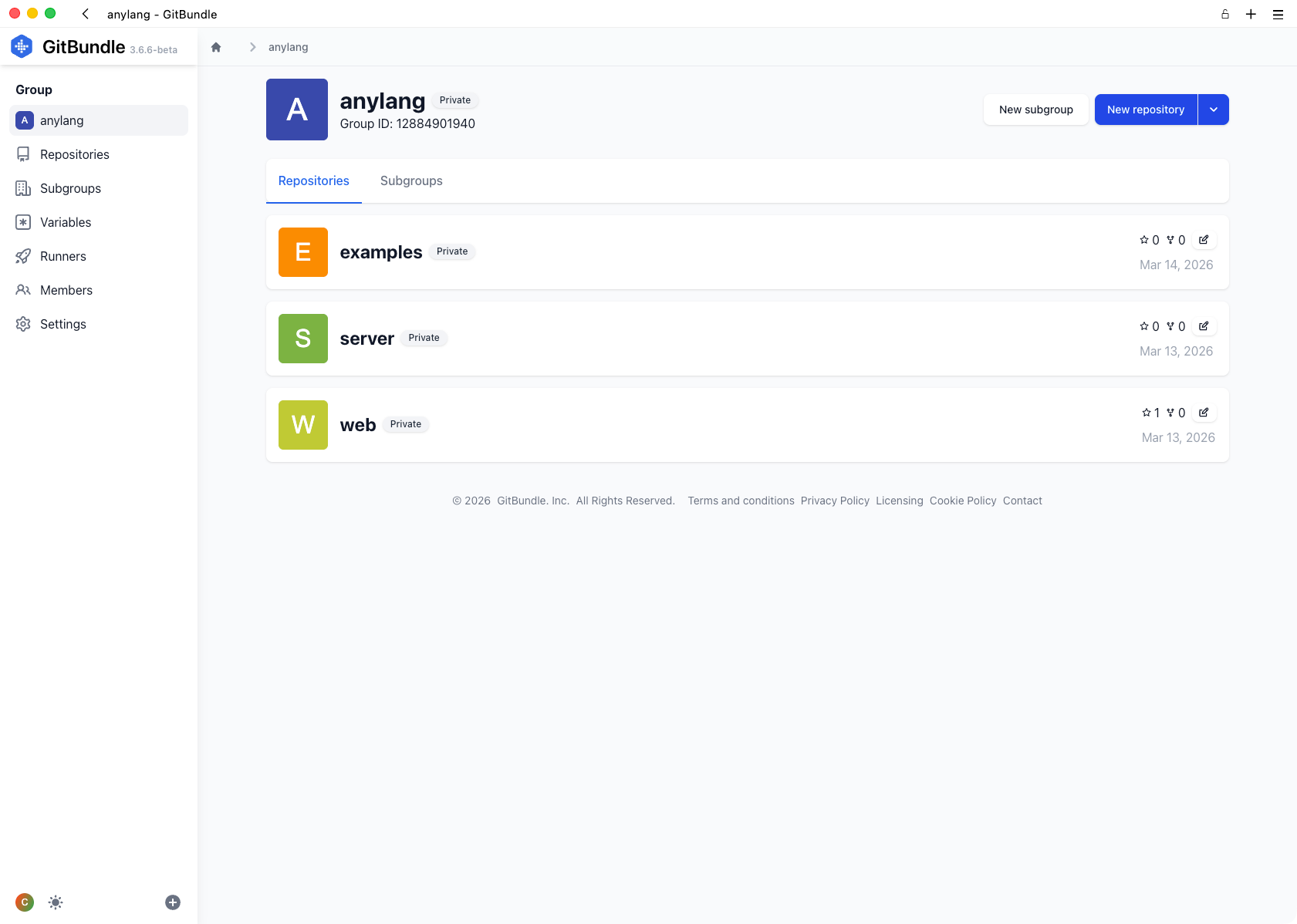Click the GitBundle brand name text
This screenshot has width=1297, height=924.
click(x=84, y=47)
